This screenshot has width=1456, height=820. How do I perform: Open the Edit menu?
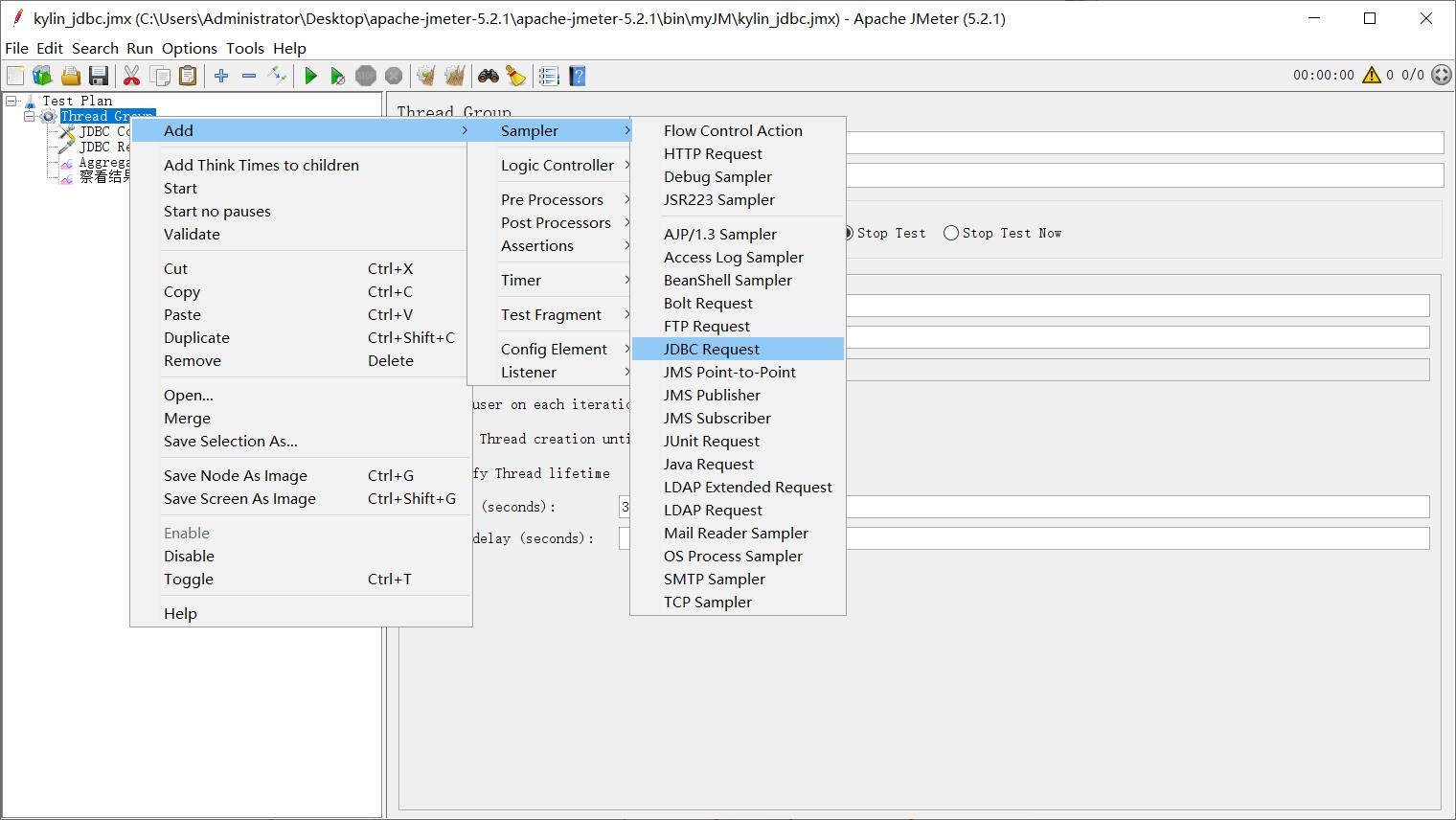coord(49,48)
